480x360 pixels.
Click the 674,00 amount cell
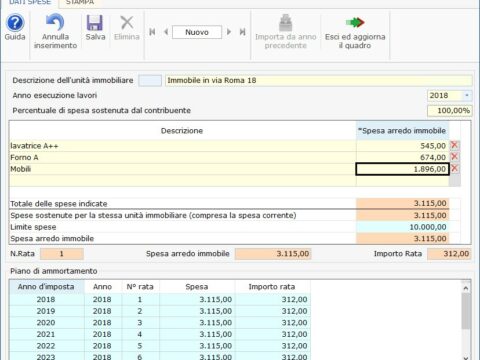coord(403,157)
